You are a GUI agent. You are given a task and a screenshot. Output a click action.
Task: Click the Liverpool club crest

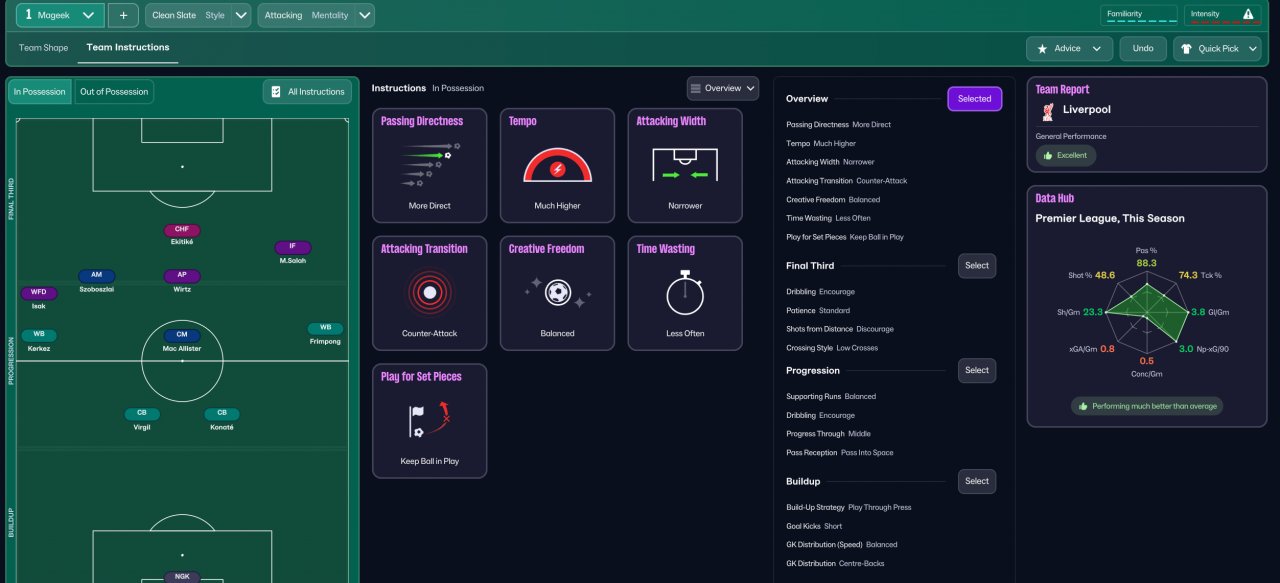point(1047,111)
